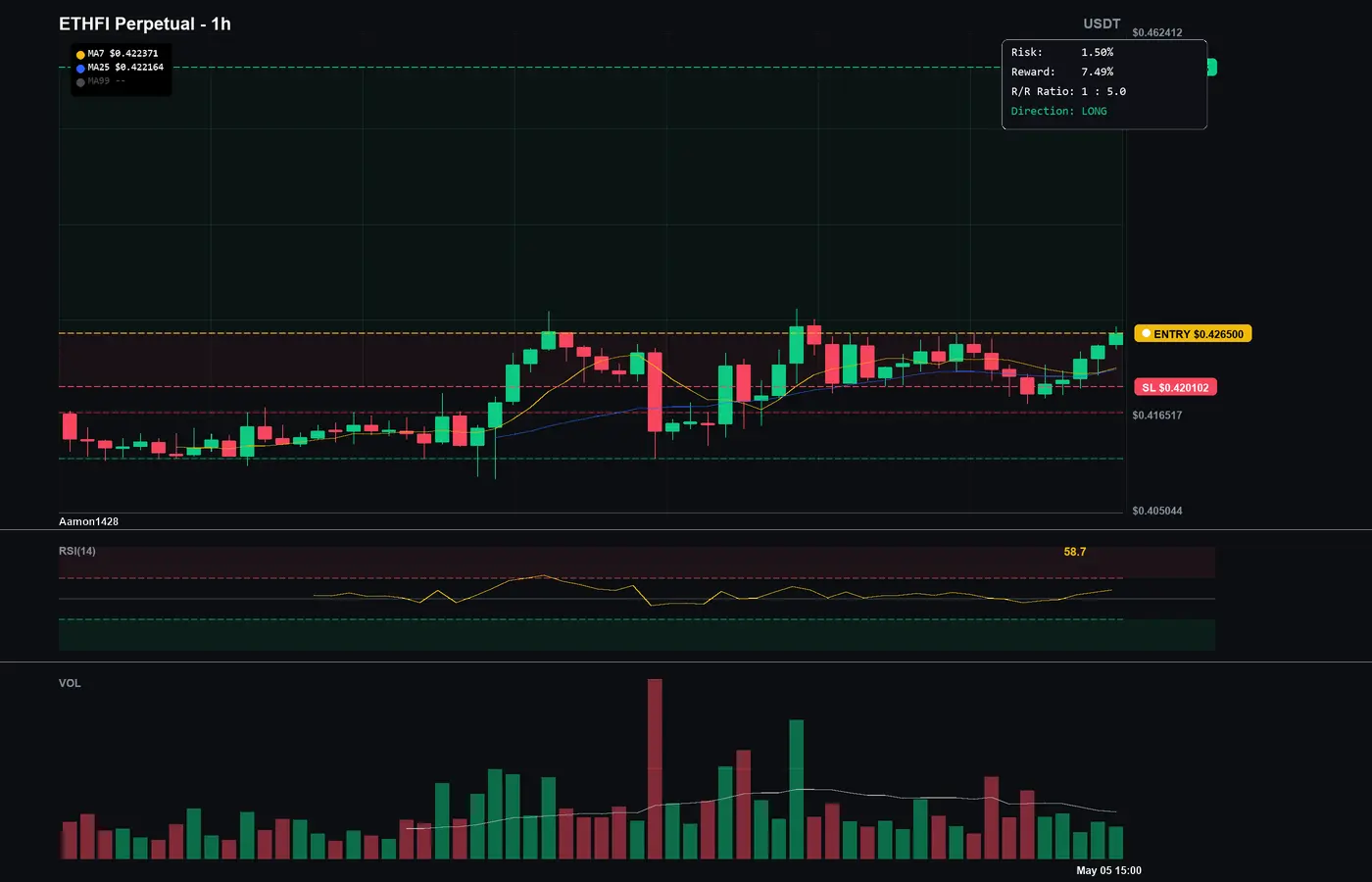1372x882 pixels.
Task: Click the Aamon1428 author label
Action: pyautogui.click(x=88, y=521)
